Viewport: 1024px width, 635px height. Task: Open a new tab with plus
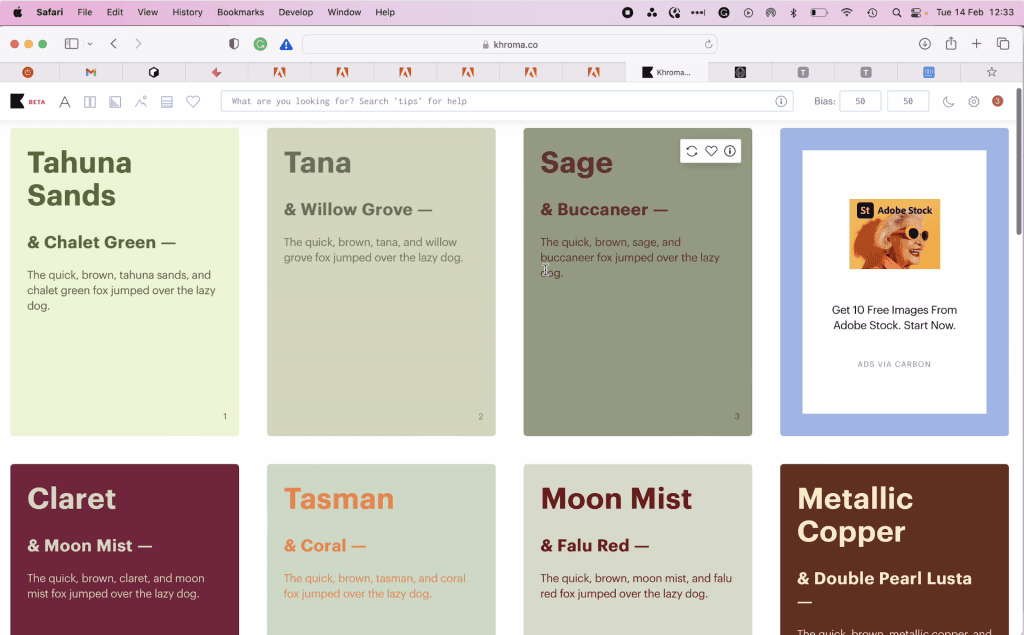976,44
